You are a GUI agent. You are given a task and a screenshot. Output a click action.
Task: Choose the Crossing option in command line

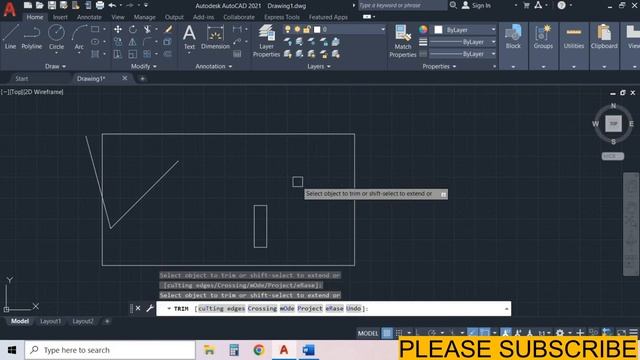coord(262,309)
